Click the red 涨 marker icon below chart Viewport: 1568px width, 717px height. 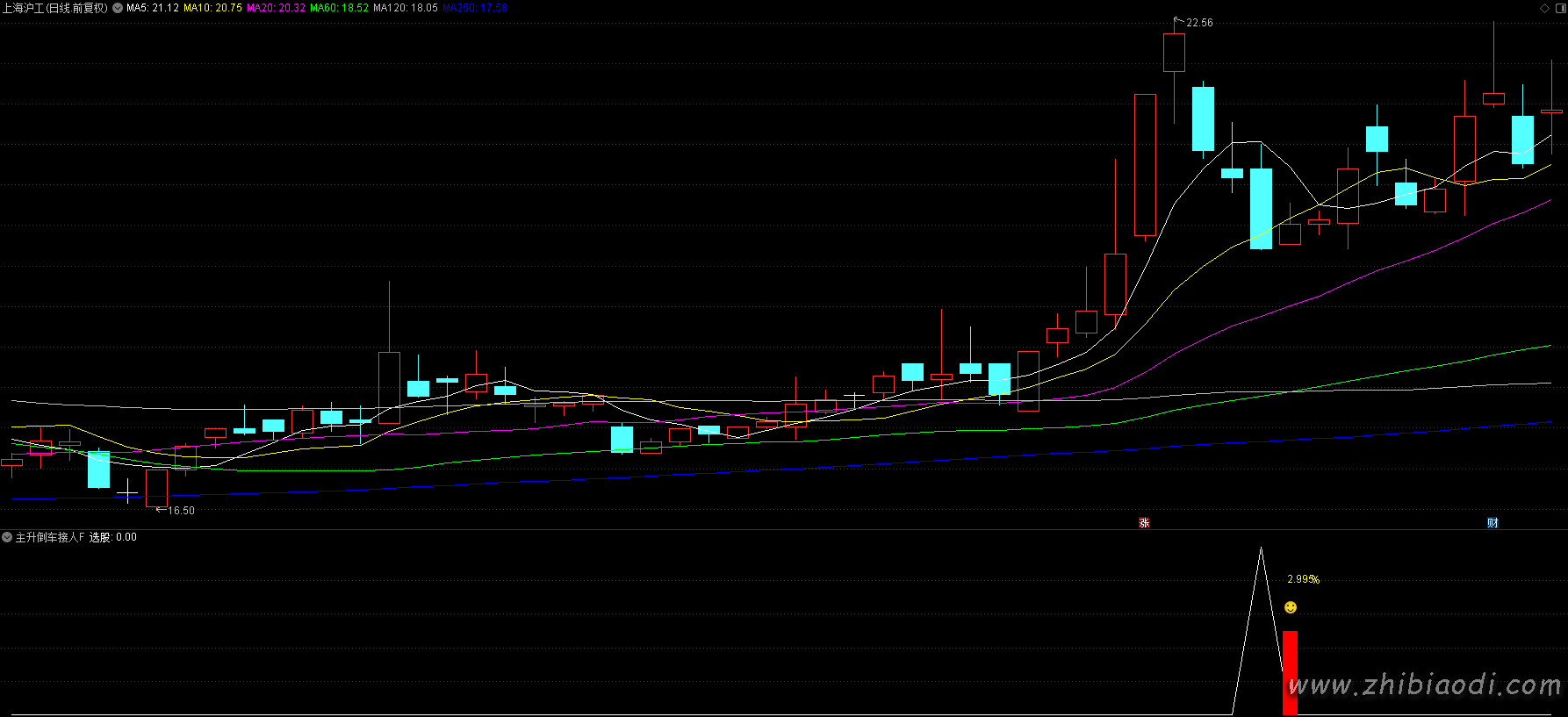[x=1144, y=523]
